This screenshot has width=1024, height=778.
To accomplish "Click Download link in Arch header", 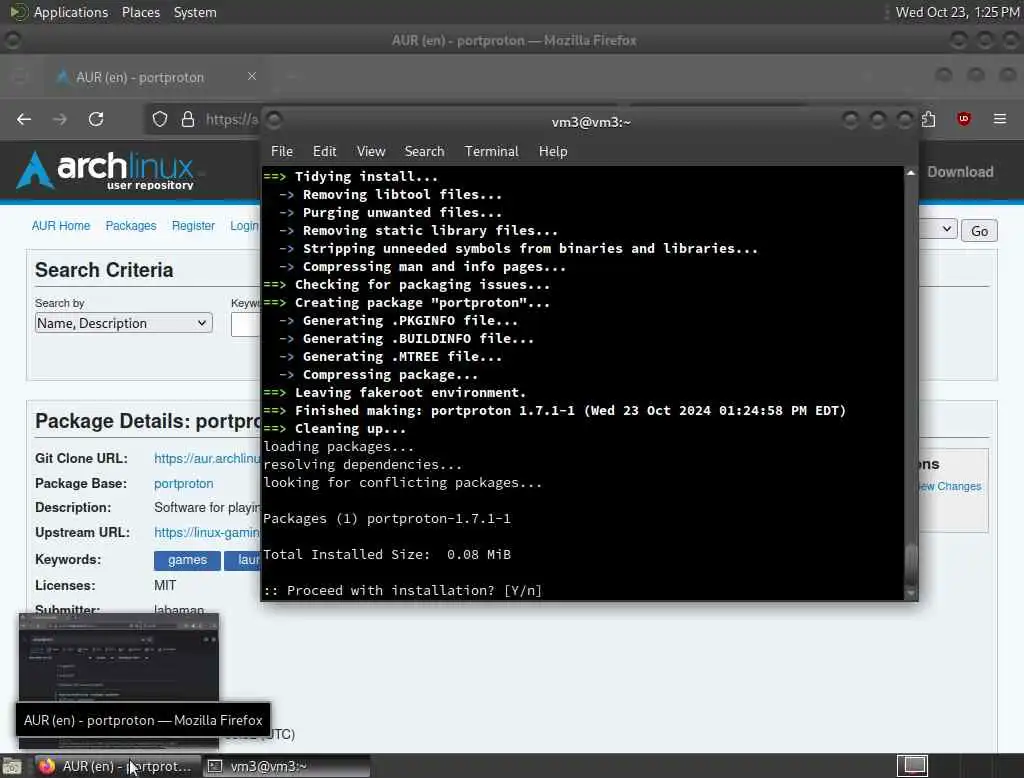I will click(960, 172).
